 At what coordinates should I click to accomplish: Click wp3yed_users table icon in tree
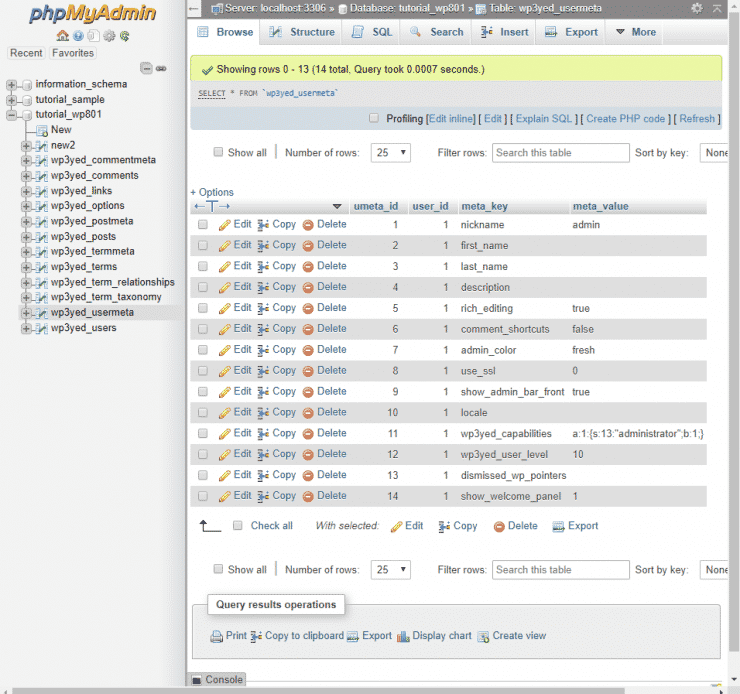click(42, 328)
